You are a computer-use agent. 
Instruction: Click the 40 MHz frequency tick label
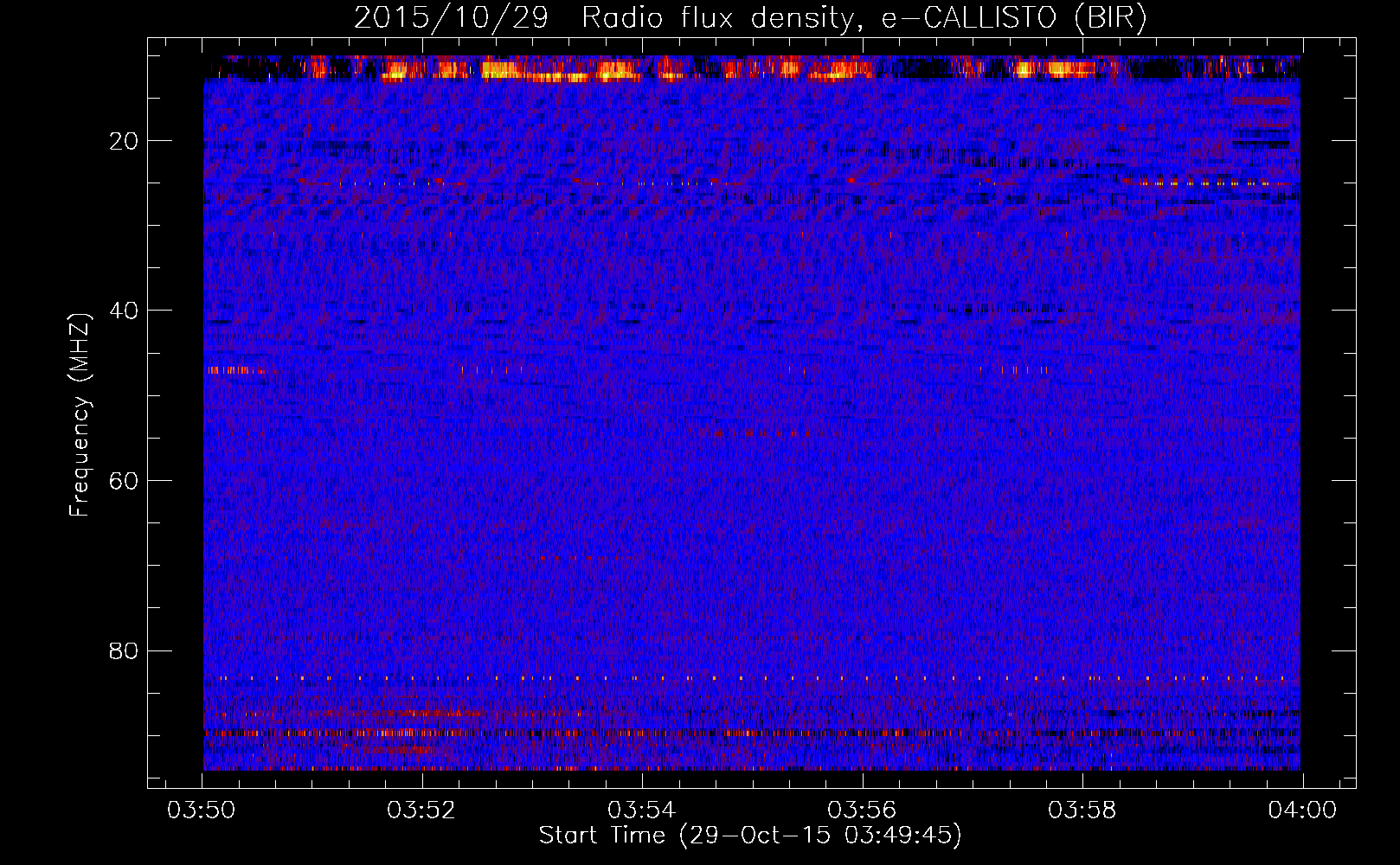click(x=125, y=311)
